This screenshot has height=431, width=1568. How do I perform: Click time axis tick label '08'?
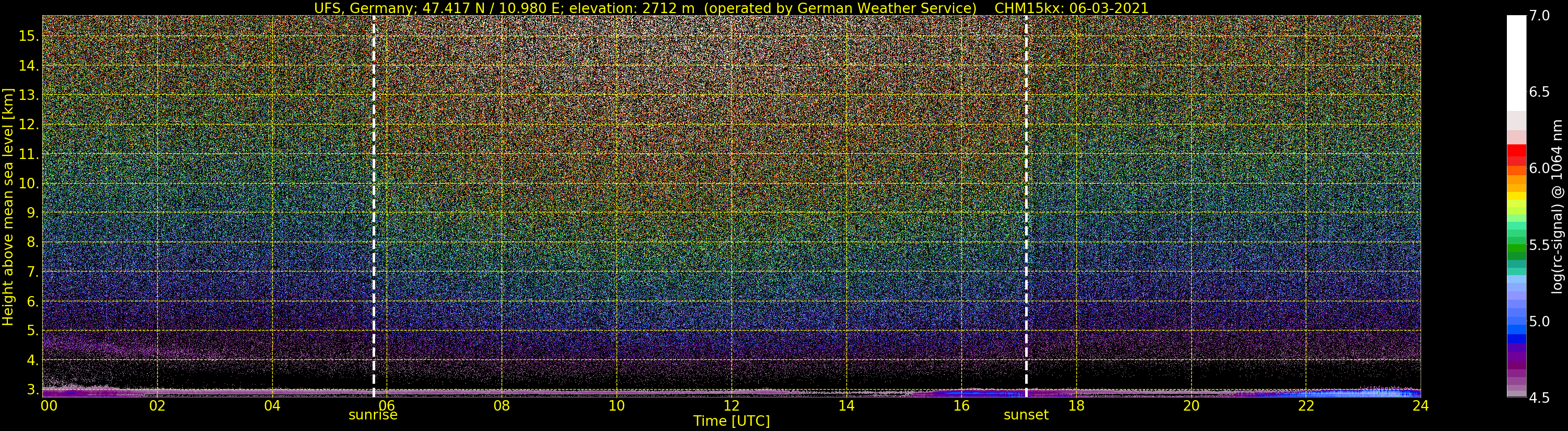502,405
